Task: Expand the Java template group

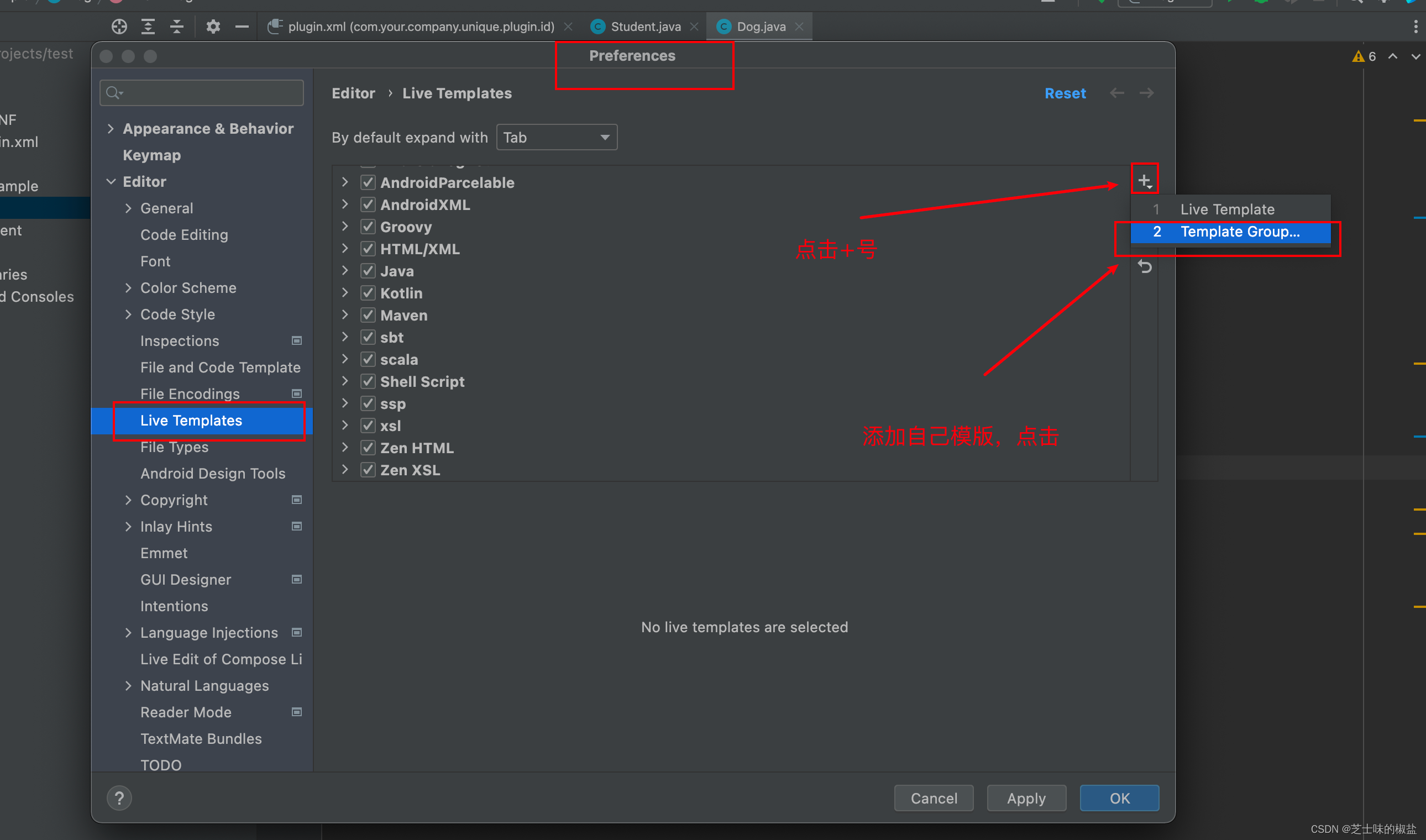Action: pyautogui.click(x=345, y=271)
